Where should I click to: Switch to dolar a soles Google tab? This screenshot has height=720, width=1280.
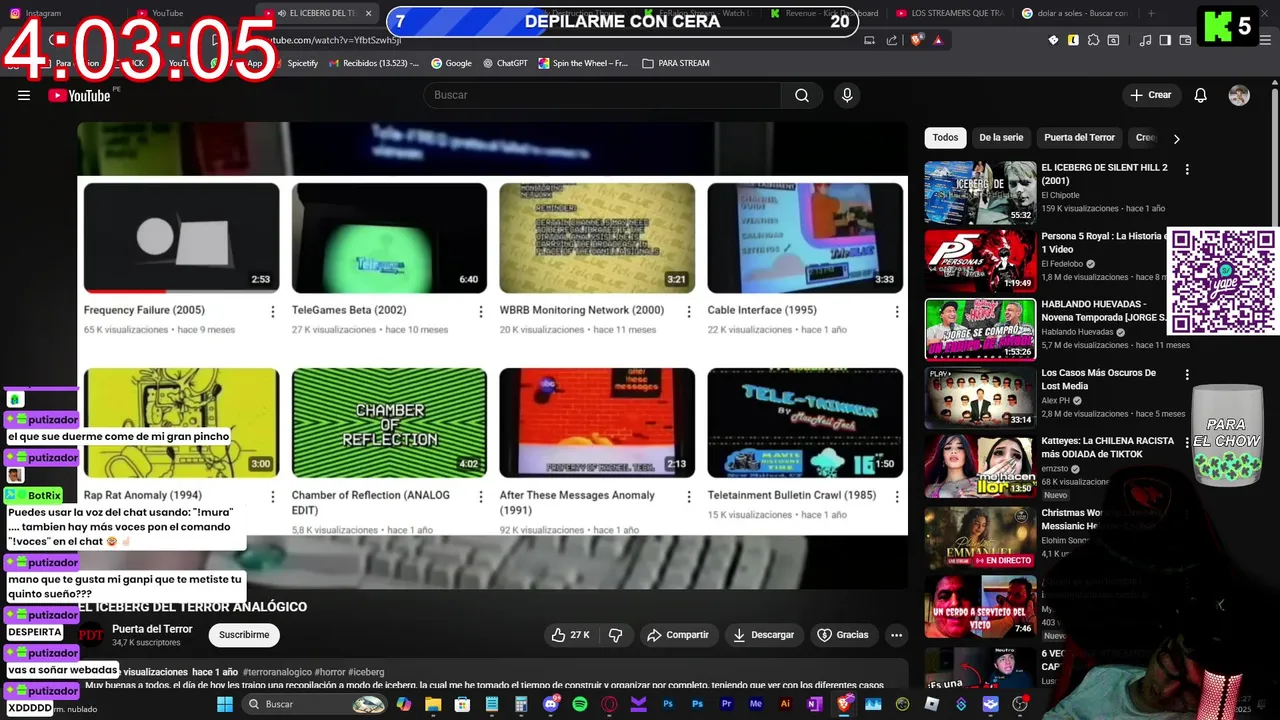click(1075, 13)
